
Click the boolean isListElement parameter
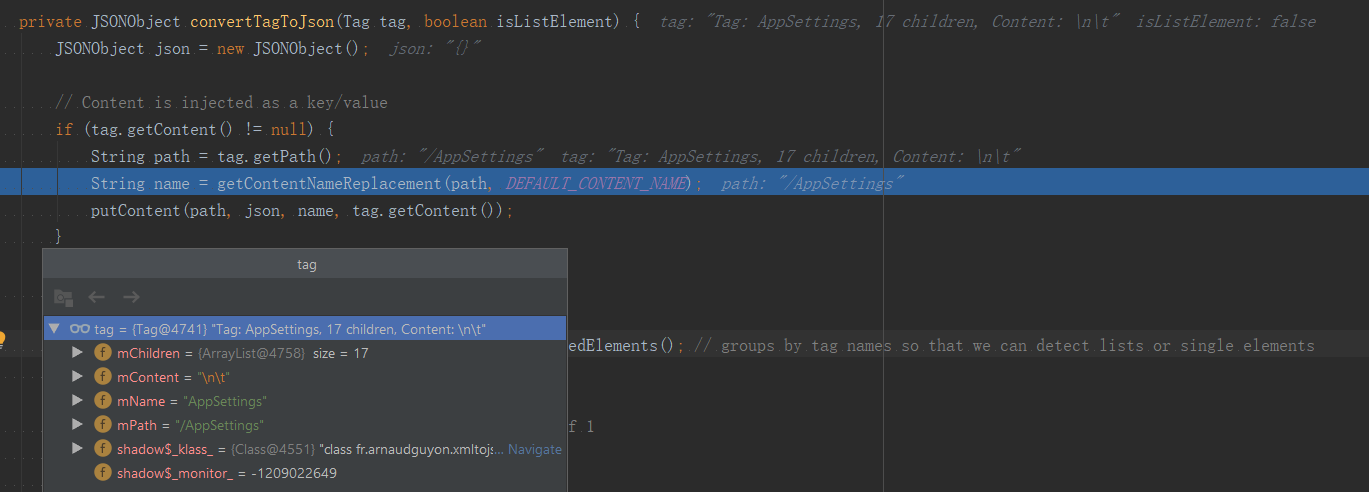(523, 21)
